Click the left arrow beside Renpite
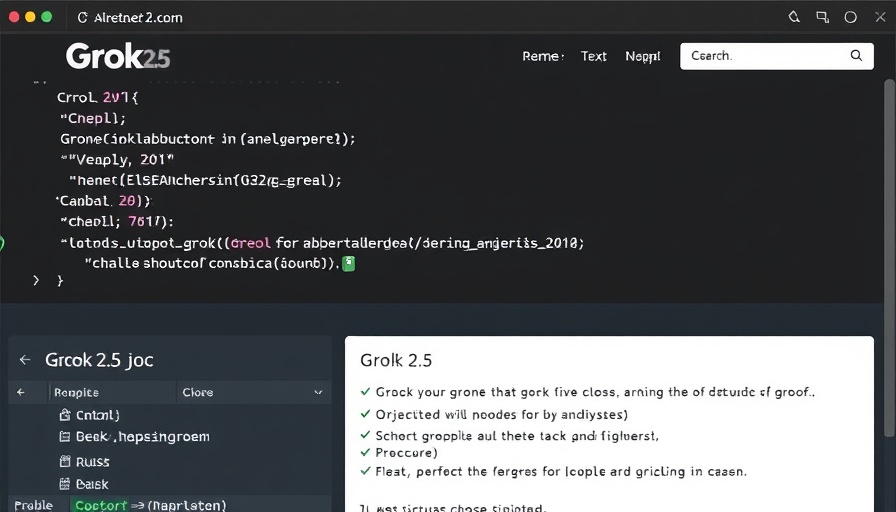Screen dimensions: 896x512 21,393
